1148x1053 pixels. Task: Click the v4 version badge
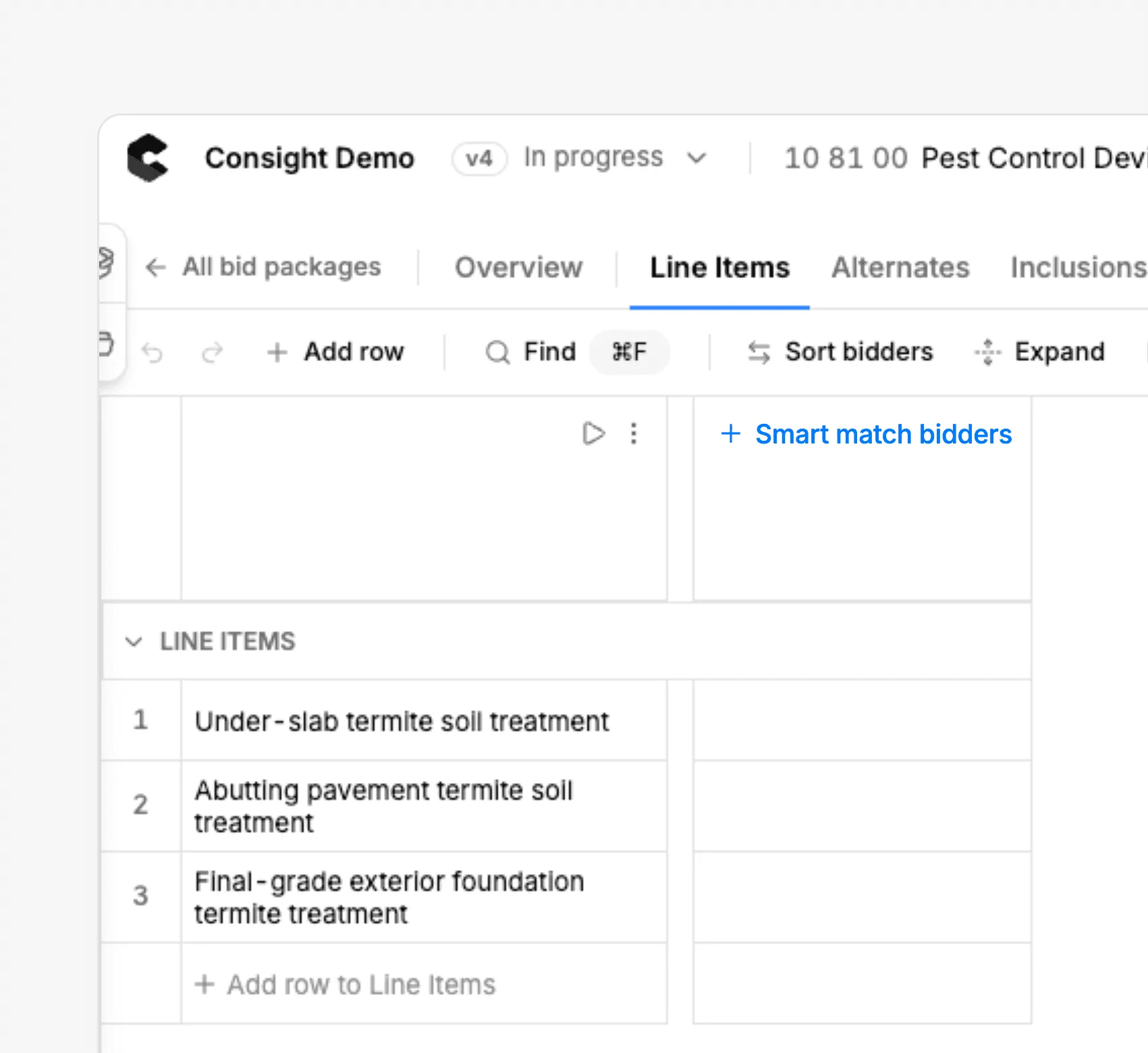479,159
